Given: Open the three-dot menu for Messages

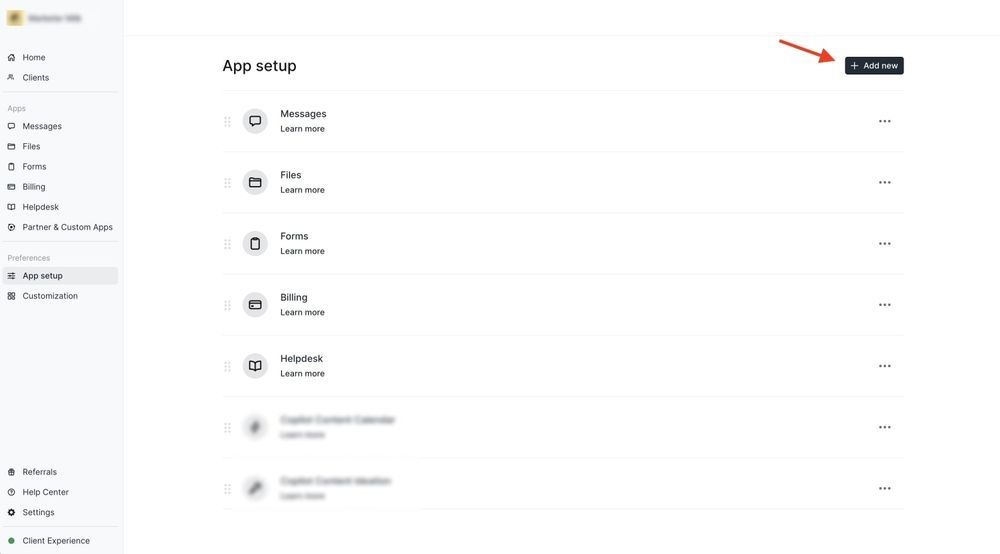Looking at the screenshot, I should (x=885, y=121).
